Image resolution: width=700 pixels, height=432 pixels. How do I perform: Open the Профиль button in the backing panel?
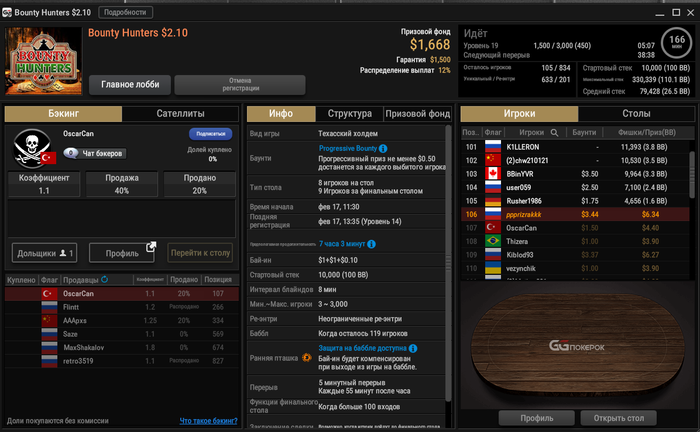pyautogui.click(x=122, y=253)
